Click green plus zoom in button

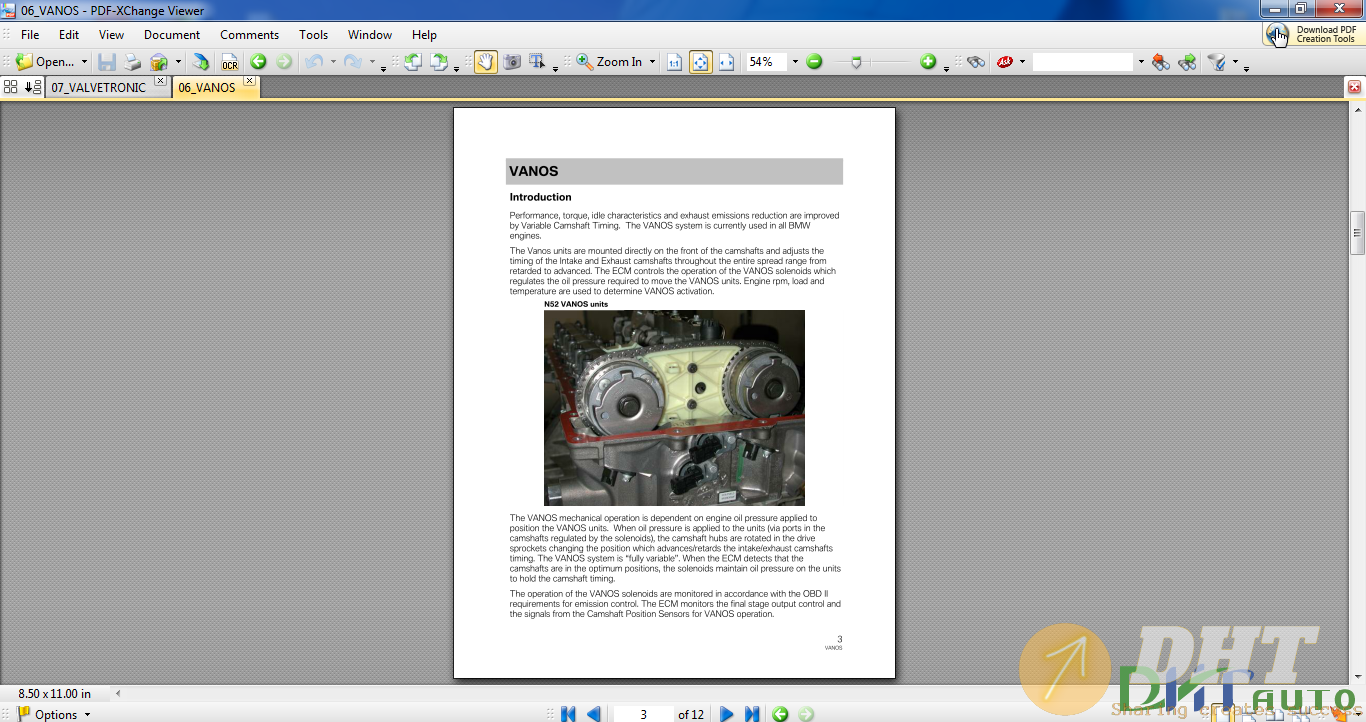pos(928,62)
